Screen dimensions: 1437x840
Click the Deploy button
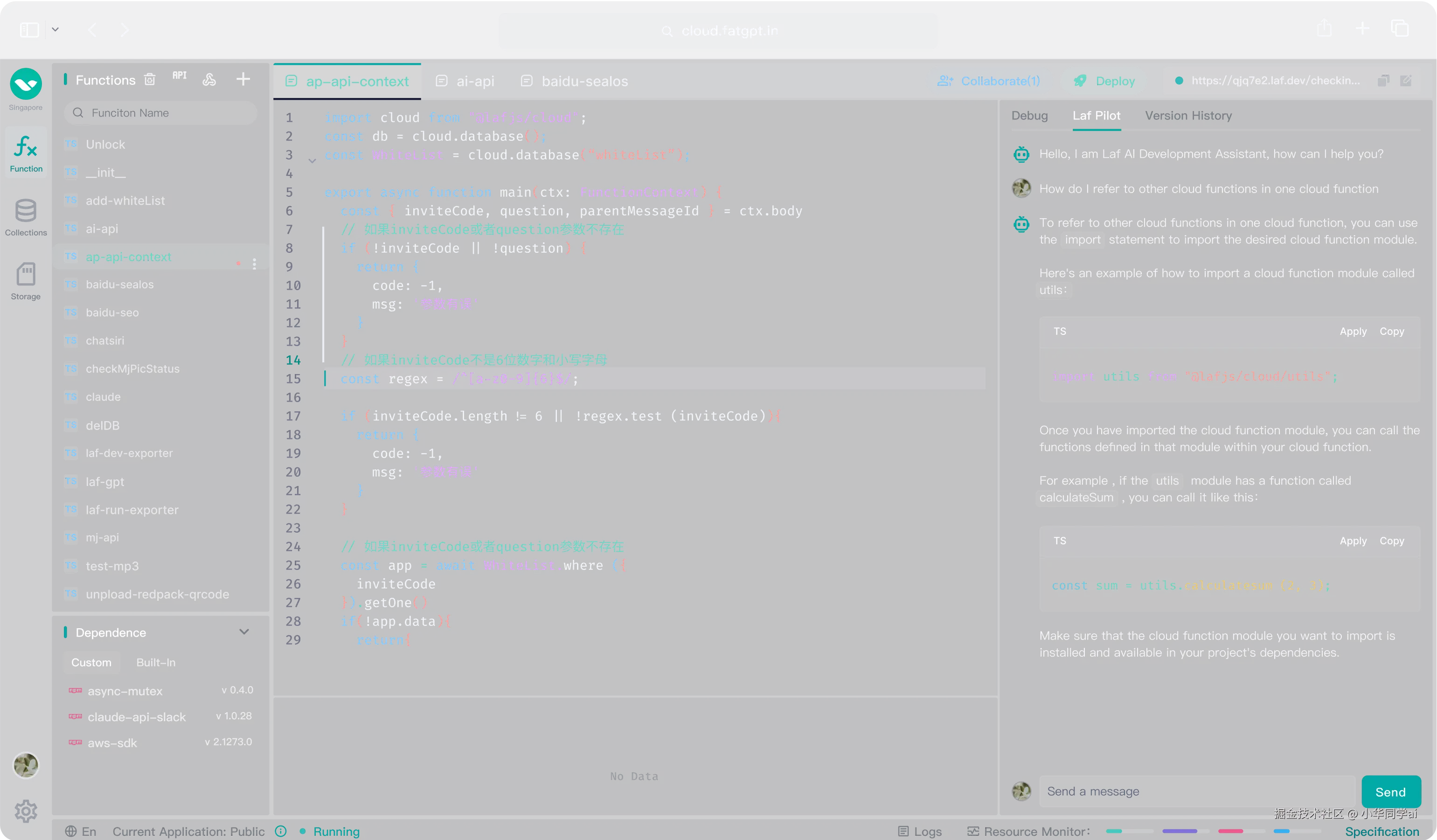click(1104, 81)
